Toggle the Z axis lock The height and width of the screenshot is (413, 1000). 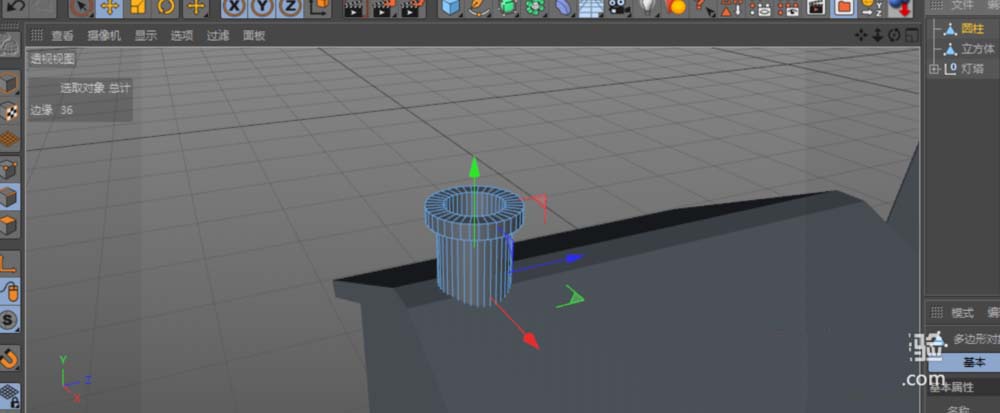(x=290, y=7)
